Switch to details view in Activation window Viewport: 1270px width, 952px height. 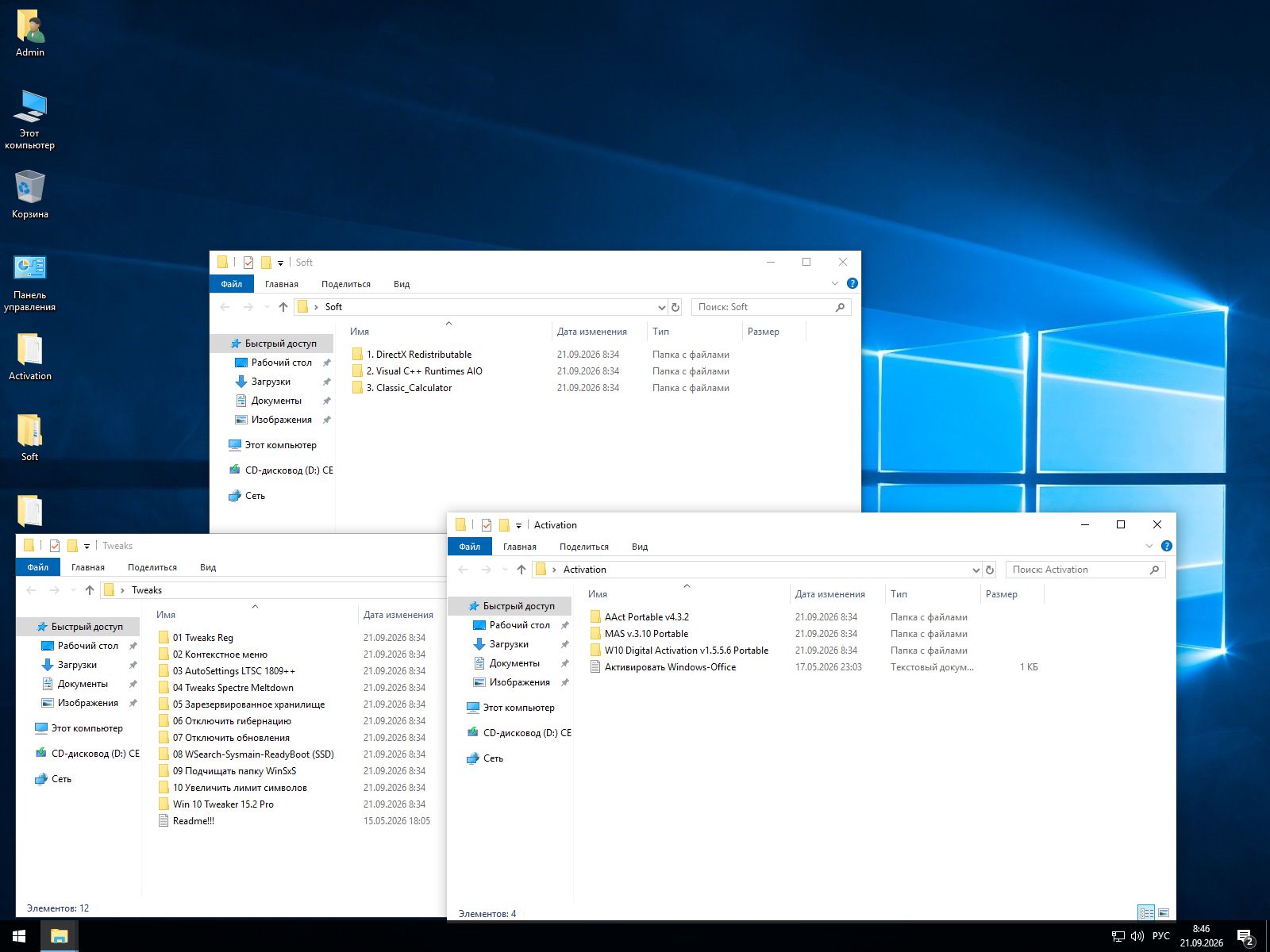(1146, 913)
